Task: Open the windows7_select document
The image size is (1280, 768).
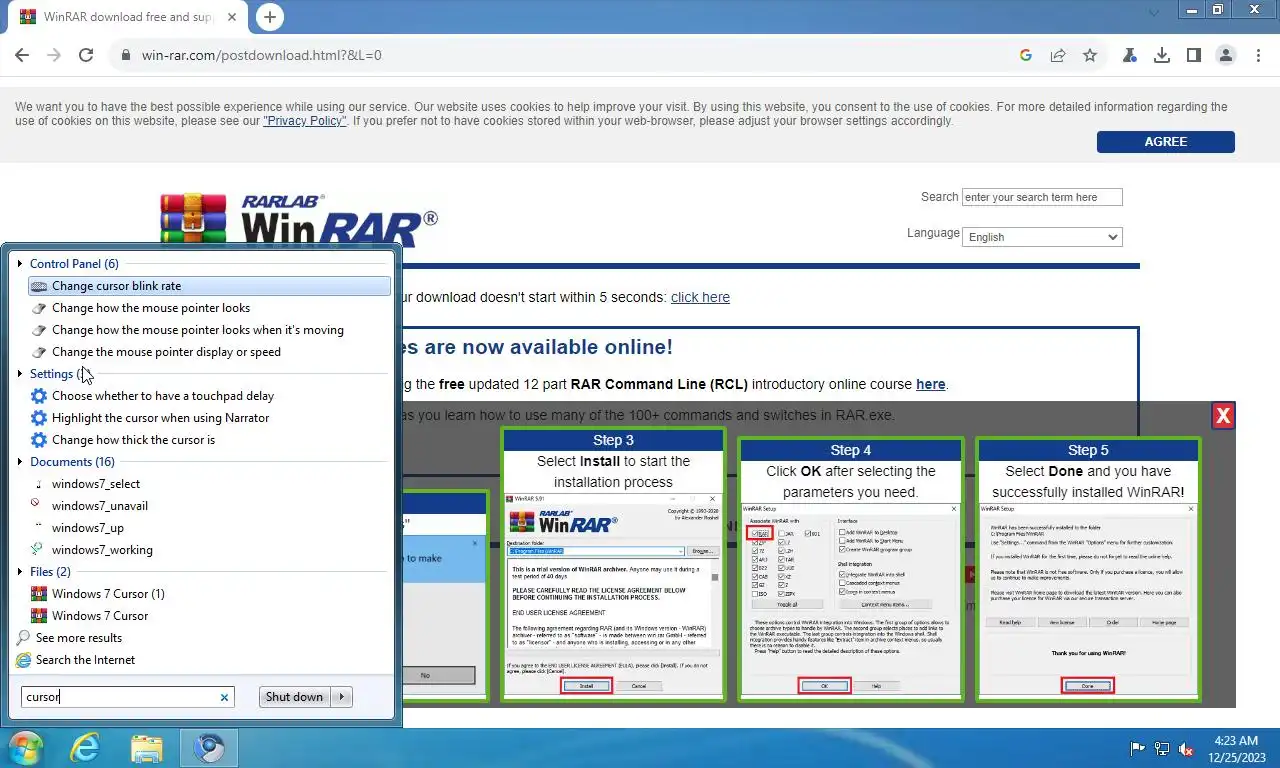Action: (209, 484)
